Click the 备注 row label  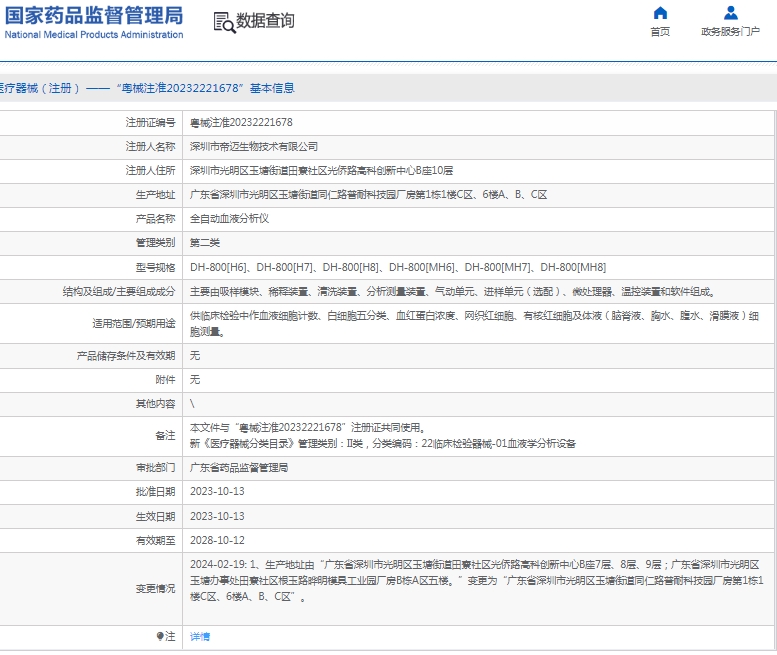(x=165, y=436)
